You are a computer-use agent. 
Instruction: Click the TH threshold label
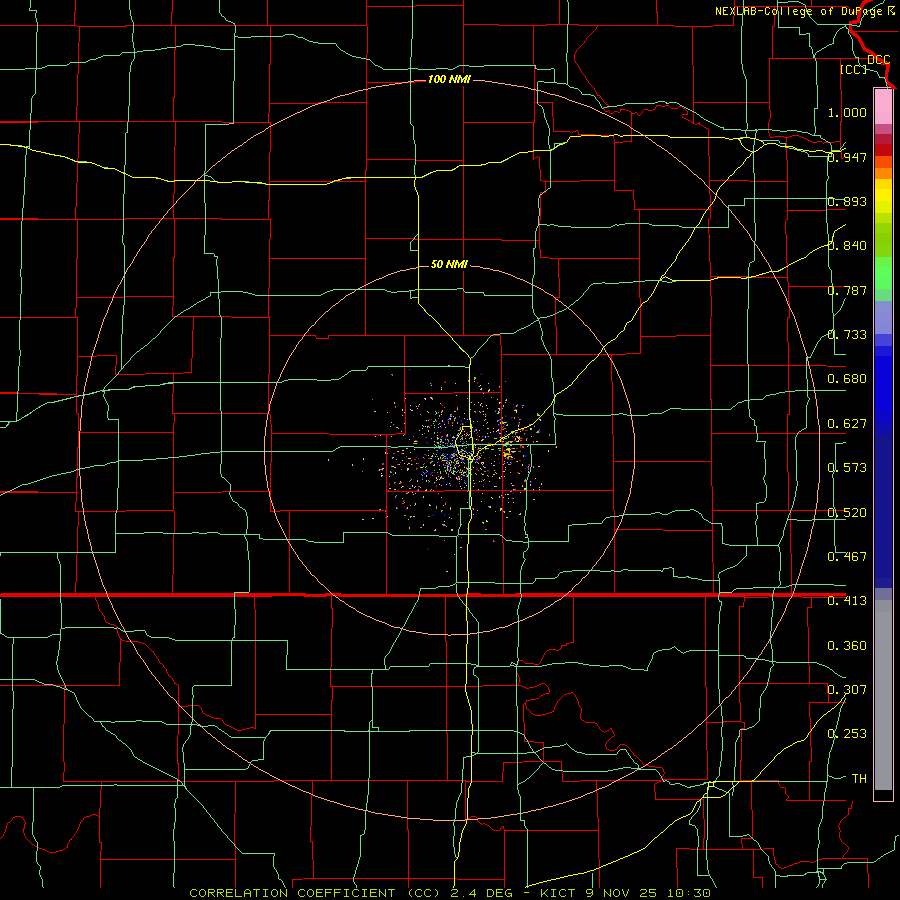[x=859, y=779]
